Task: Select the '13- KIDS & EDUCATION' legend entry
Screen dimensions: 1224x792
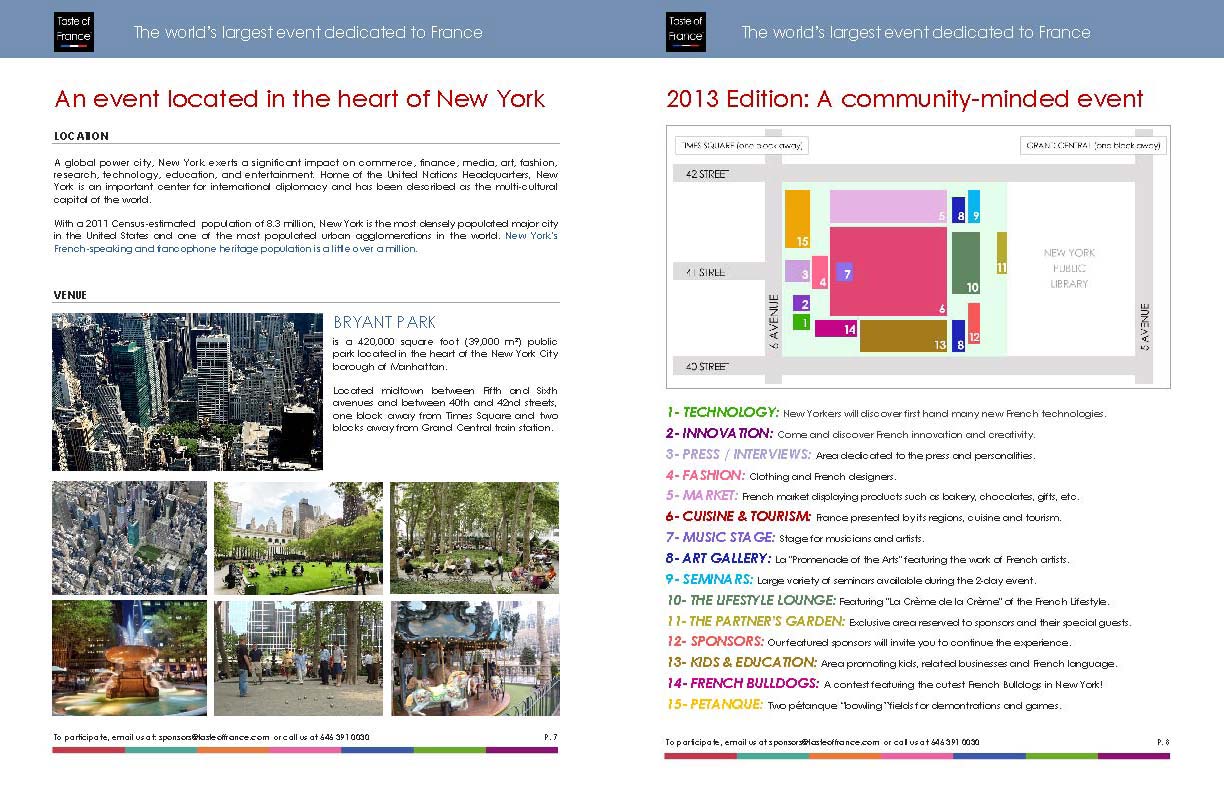Action: (x=741, y=663)
